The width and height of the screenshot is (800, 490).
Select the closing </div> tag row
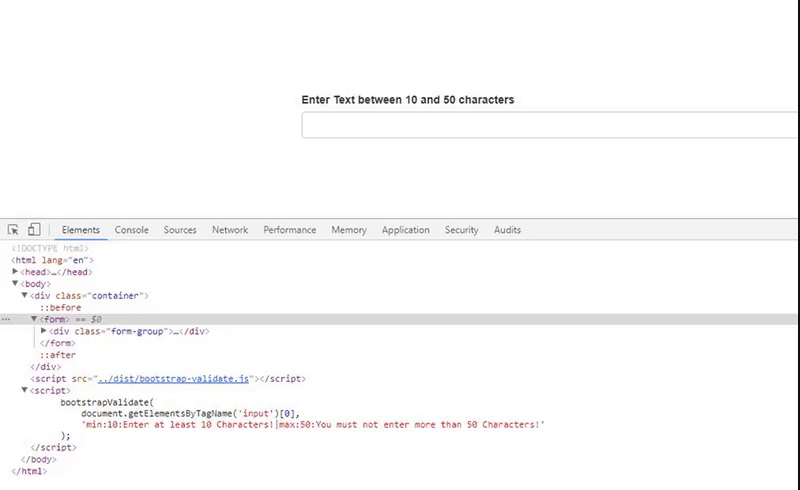(45, 366)
